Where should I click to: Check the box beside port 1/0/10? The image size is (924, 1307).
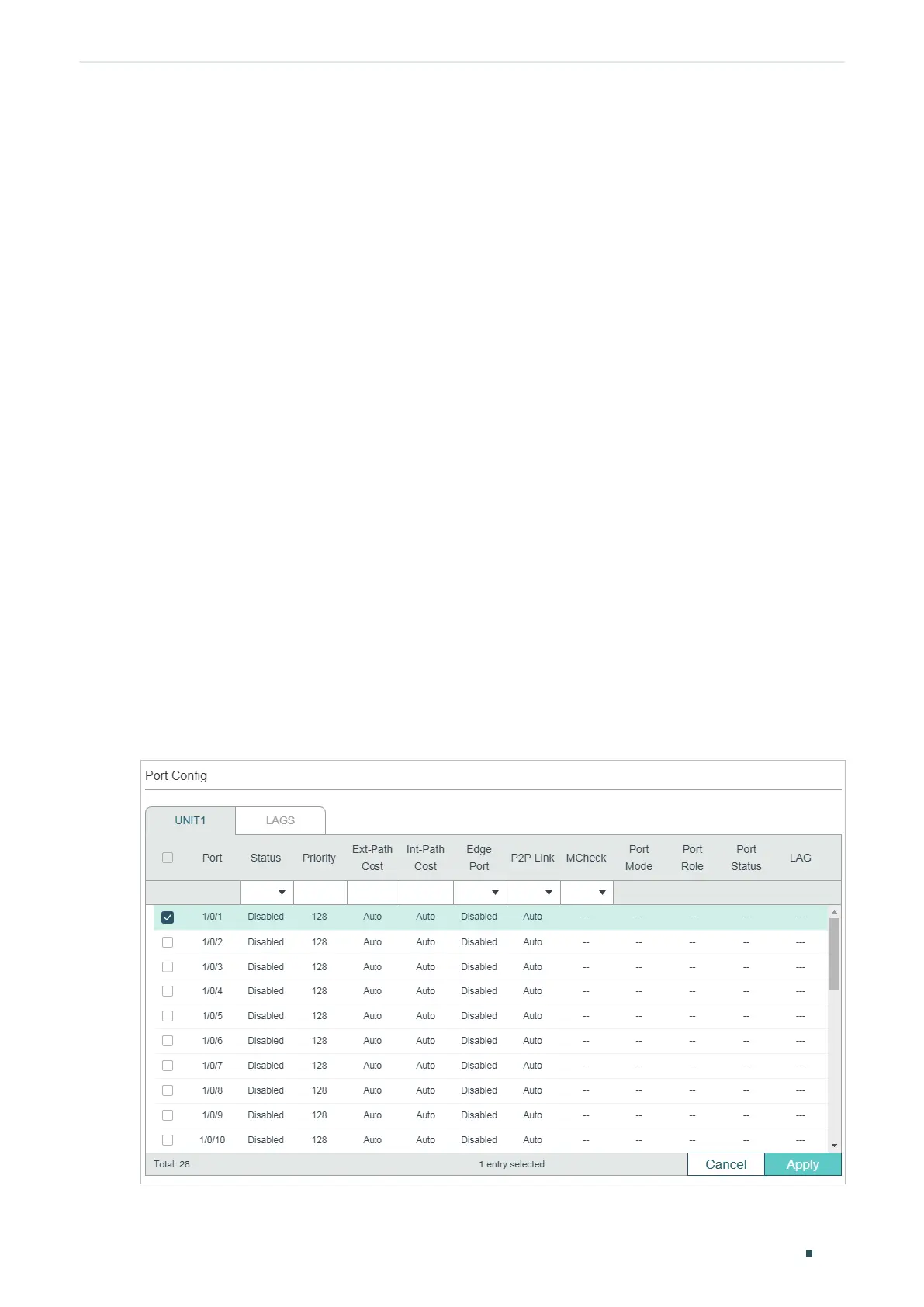coord(168,1140)
